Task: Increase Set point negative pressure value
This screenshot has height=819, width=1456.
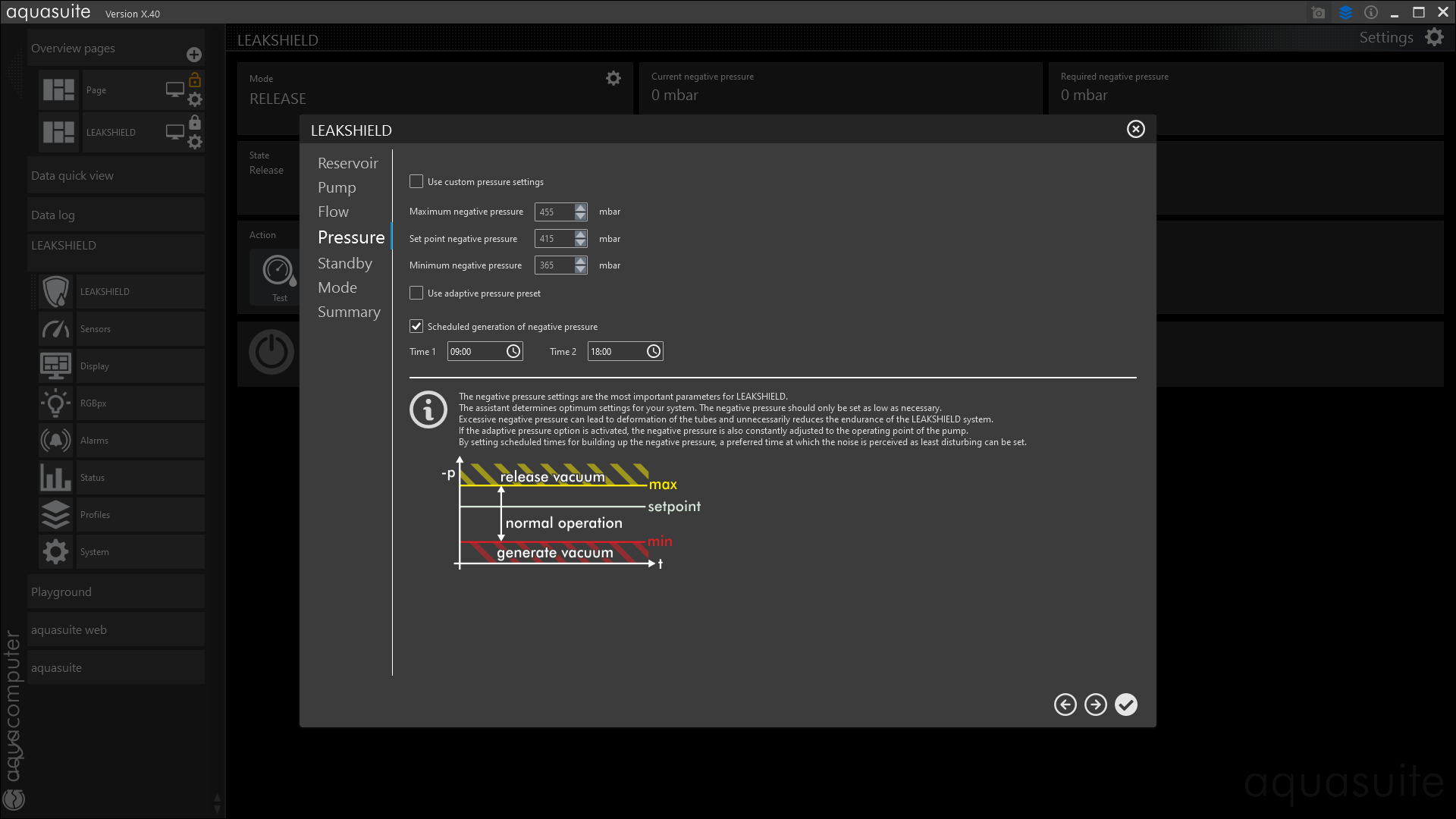Action: pyautogui.click(x=580, y=234)
